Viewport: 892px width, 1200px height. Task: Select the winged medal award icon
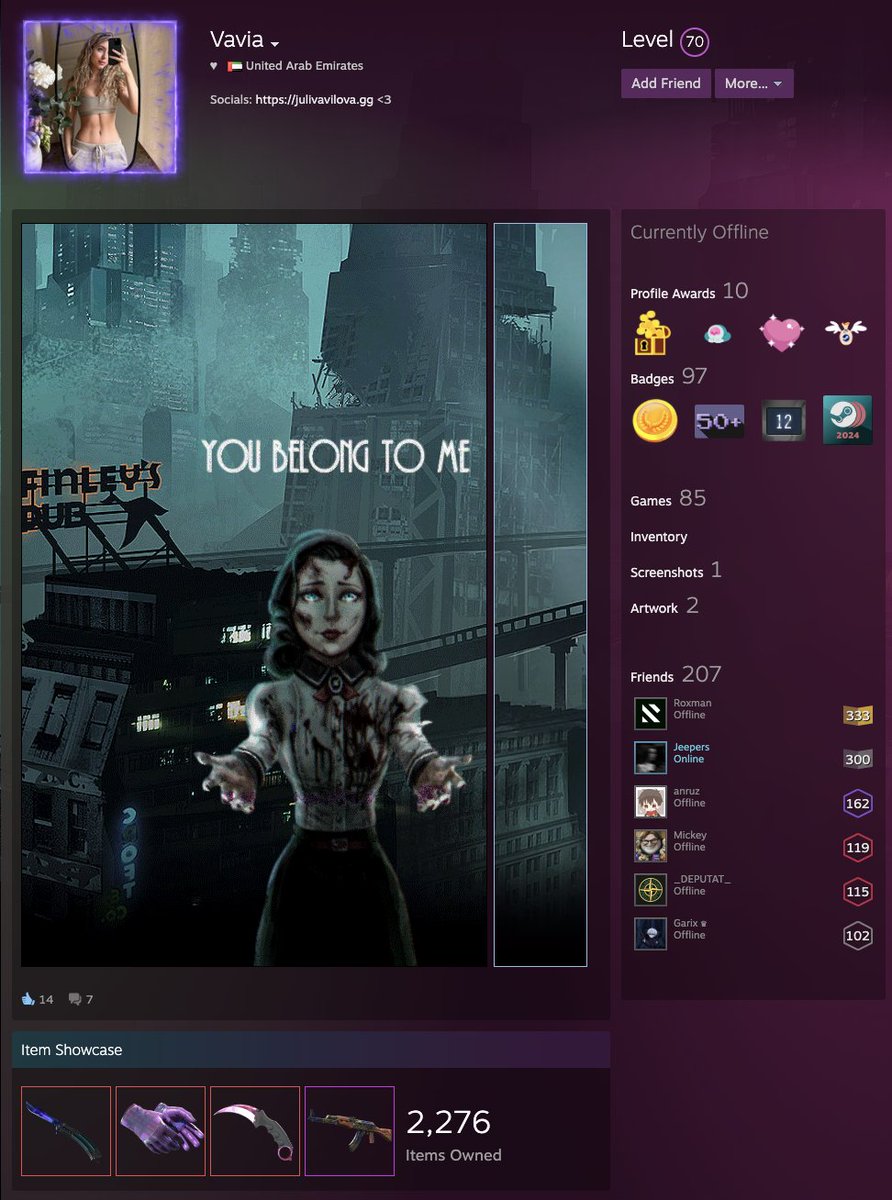tap(846, 333)
